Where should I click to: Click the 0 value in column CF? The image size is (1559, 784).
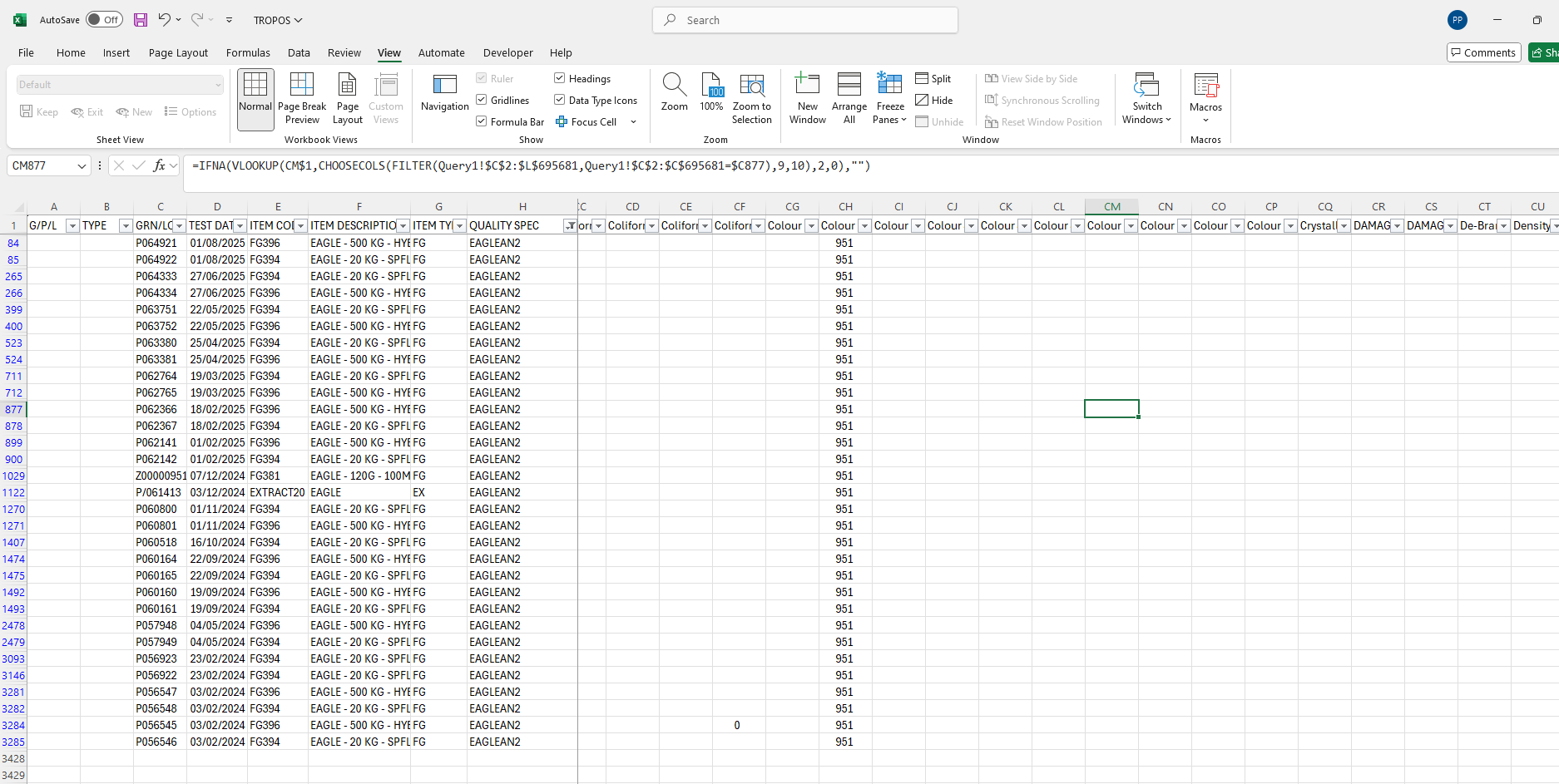[x=739, y=725]
